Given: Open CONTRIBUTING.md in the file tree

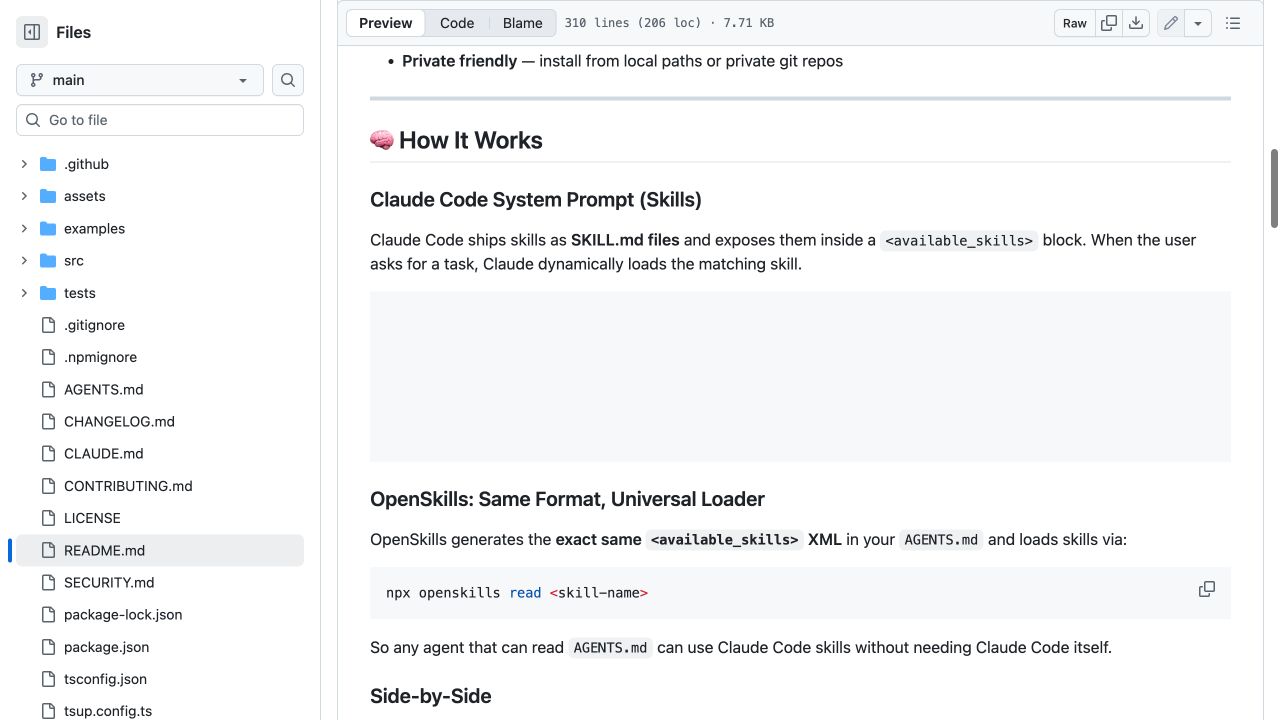Looking at the screenshot, I should coord(128,486).
